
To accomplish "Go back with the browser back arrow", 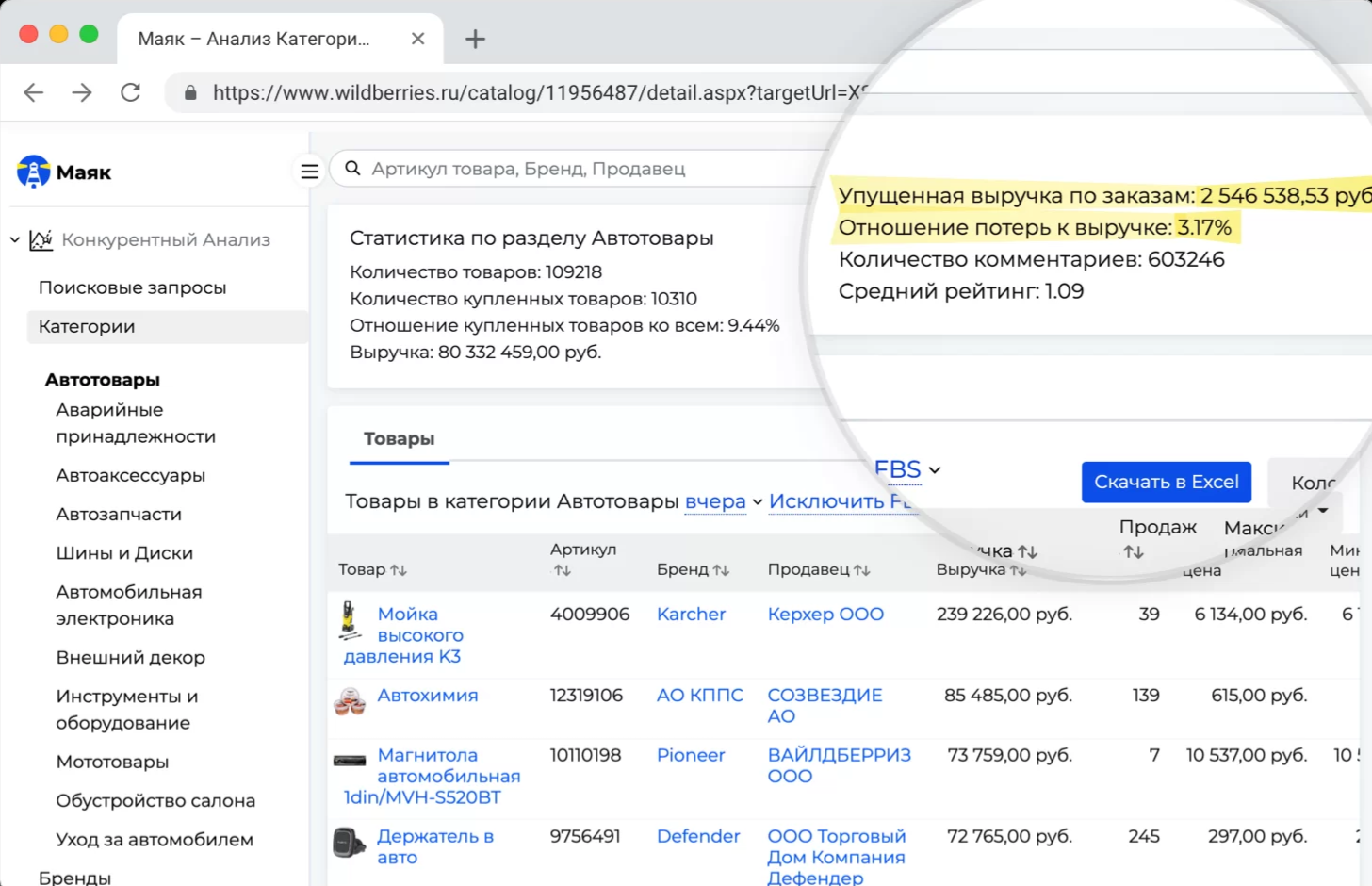I will coord(34,92).
